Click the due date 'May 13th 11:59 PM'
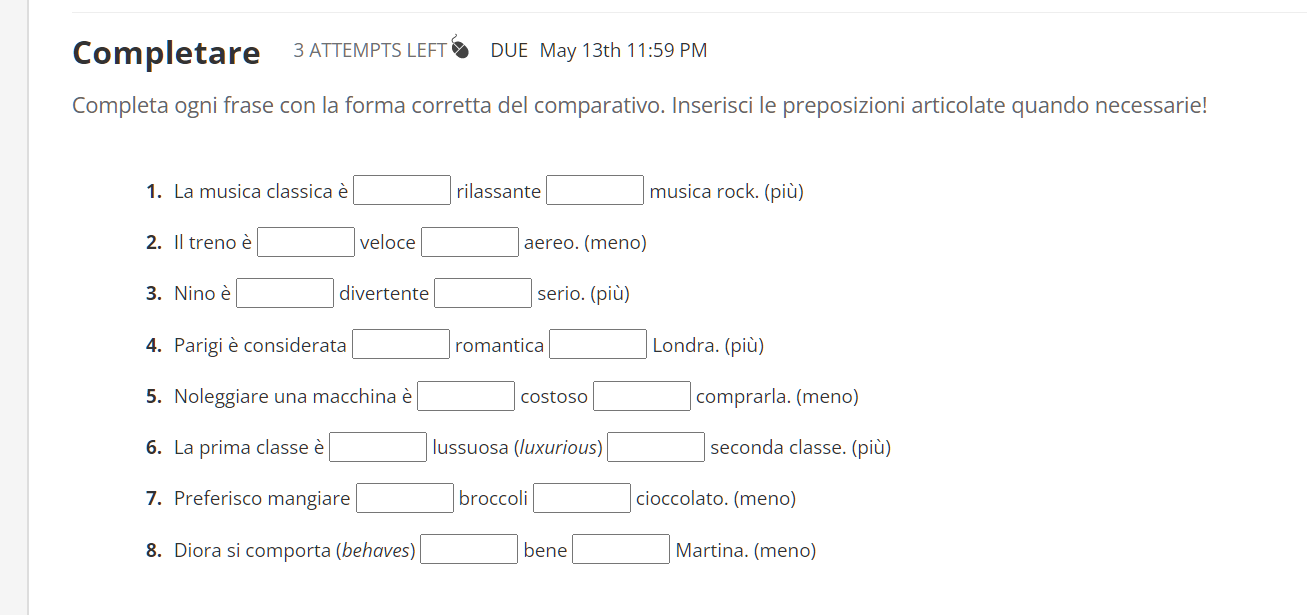The image size is (1307, 615). pyautogui.click(x=622, y=50)
